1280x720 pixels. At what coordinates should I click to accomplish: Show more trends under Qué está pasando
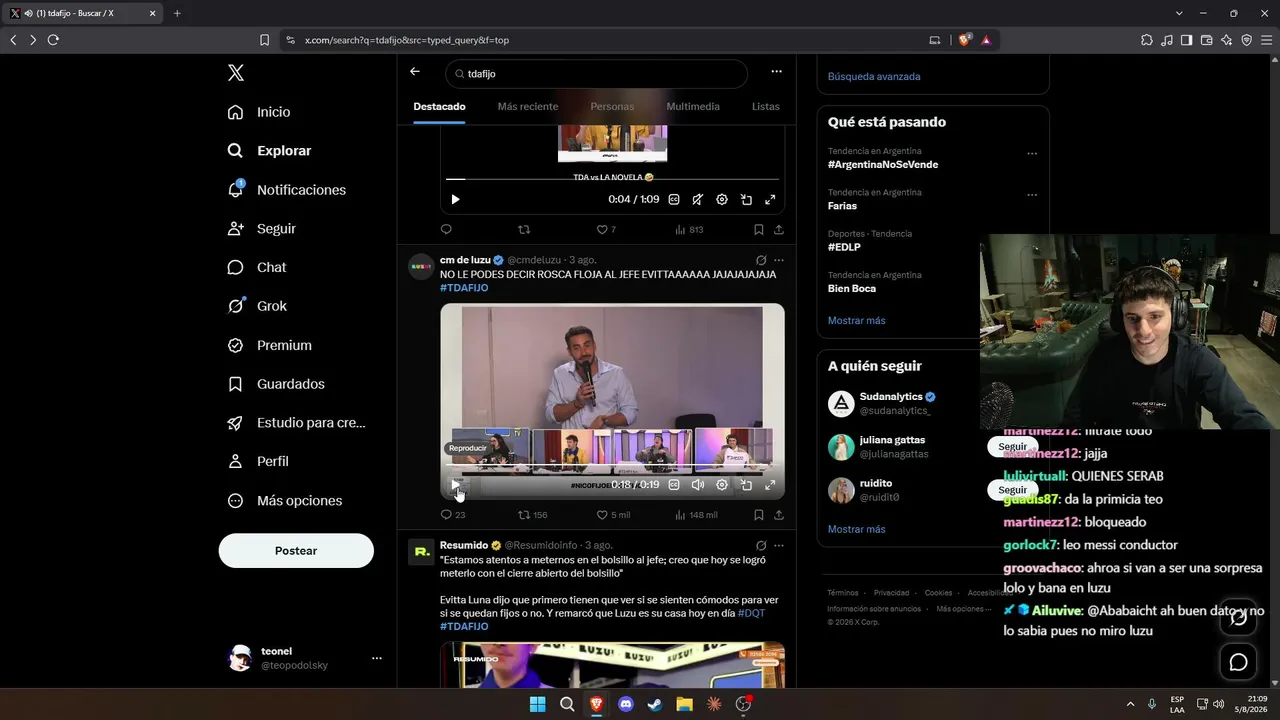tap(857, 321)
